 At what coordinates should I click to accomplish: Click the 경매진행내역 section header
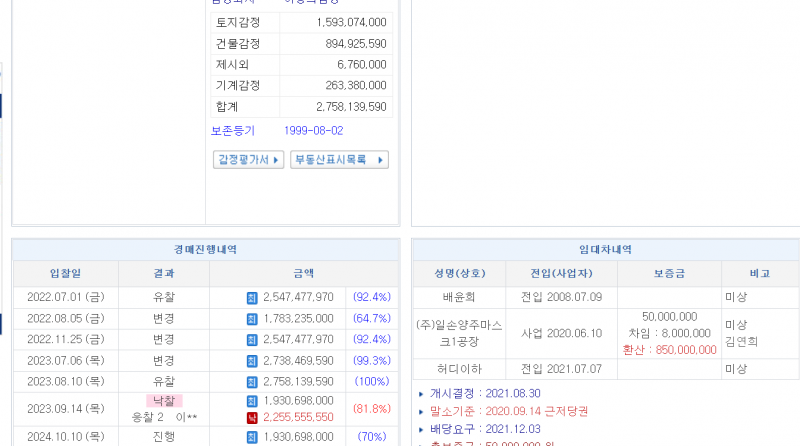[205, 250]
